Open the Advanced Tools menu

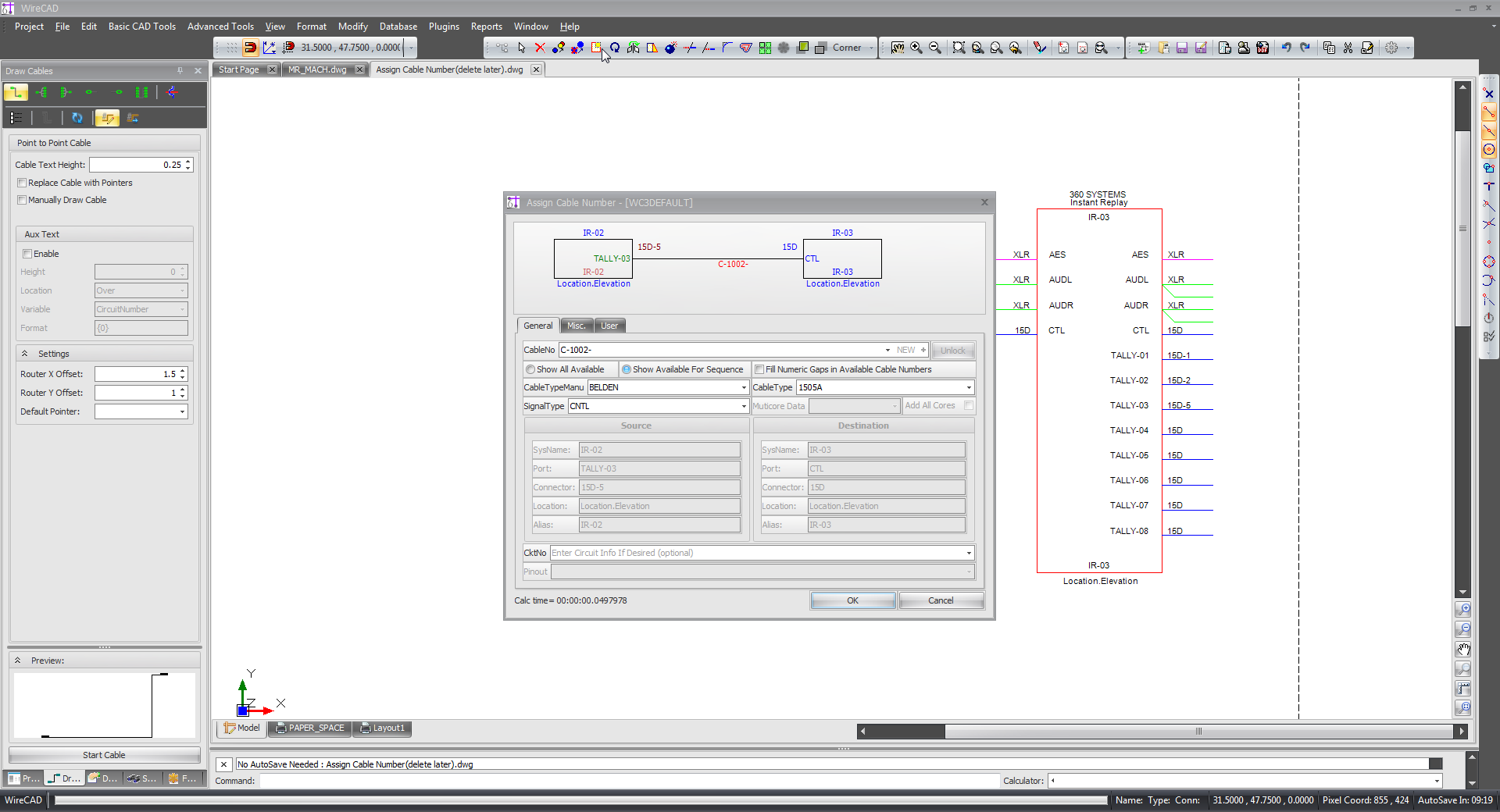coord(220,27)
